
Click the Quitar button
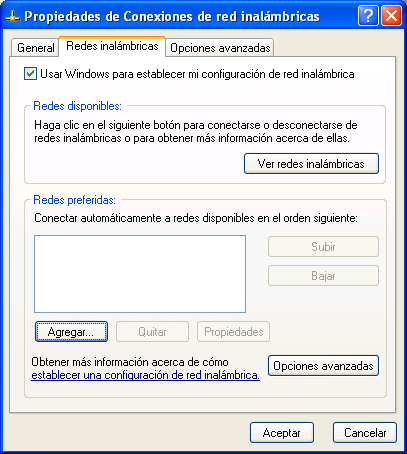[x=152, y=332]
